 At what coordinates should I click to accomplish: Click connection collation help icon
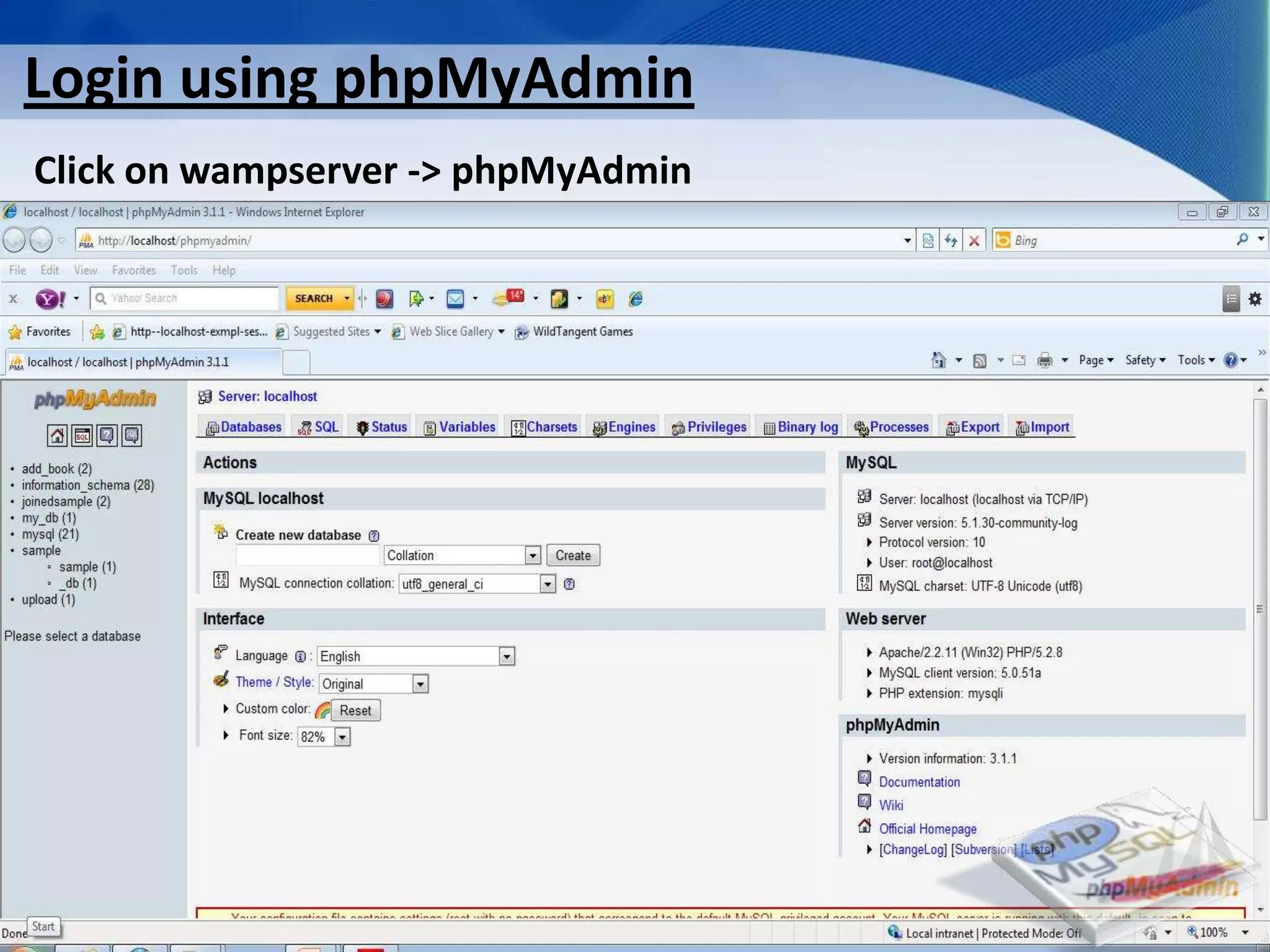point(569,584)
